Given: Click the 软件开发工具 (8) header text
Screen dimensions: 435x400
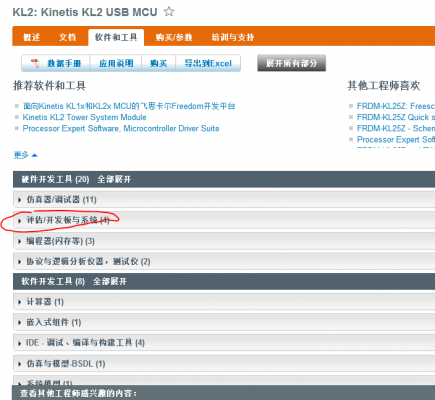Looking at the screenshot, I should 53,281.
